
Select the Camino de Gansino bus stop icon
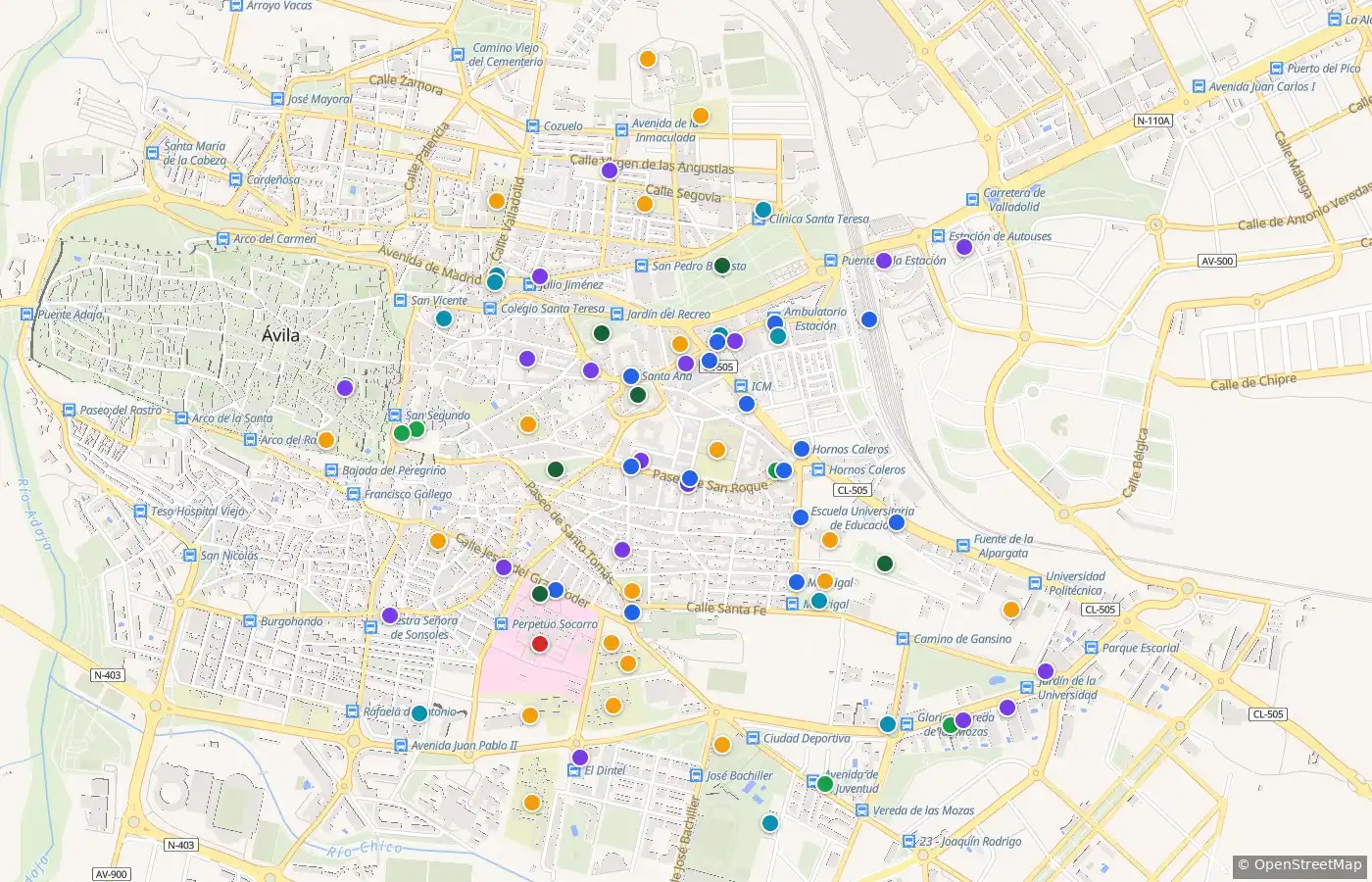point(903,638)
